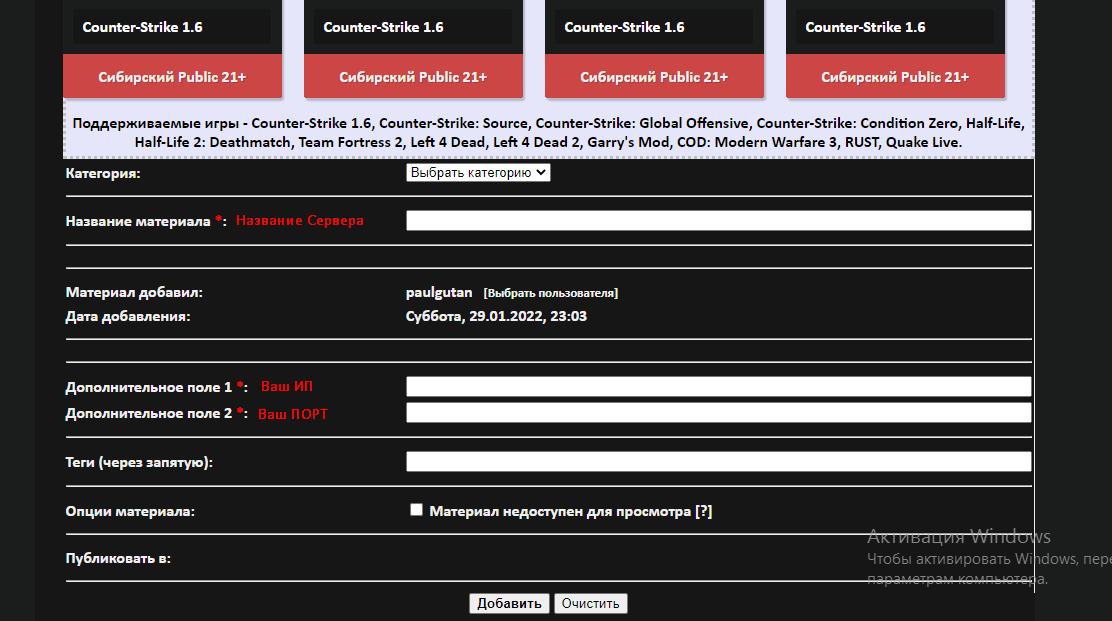Submit the form with "Добавить"
Screen dimensions: 1112x621
(x=509, y=603)
